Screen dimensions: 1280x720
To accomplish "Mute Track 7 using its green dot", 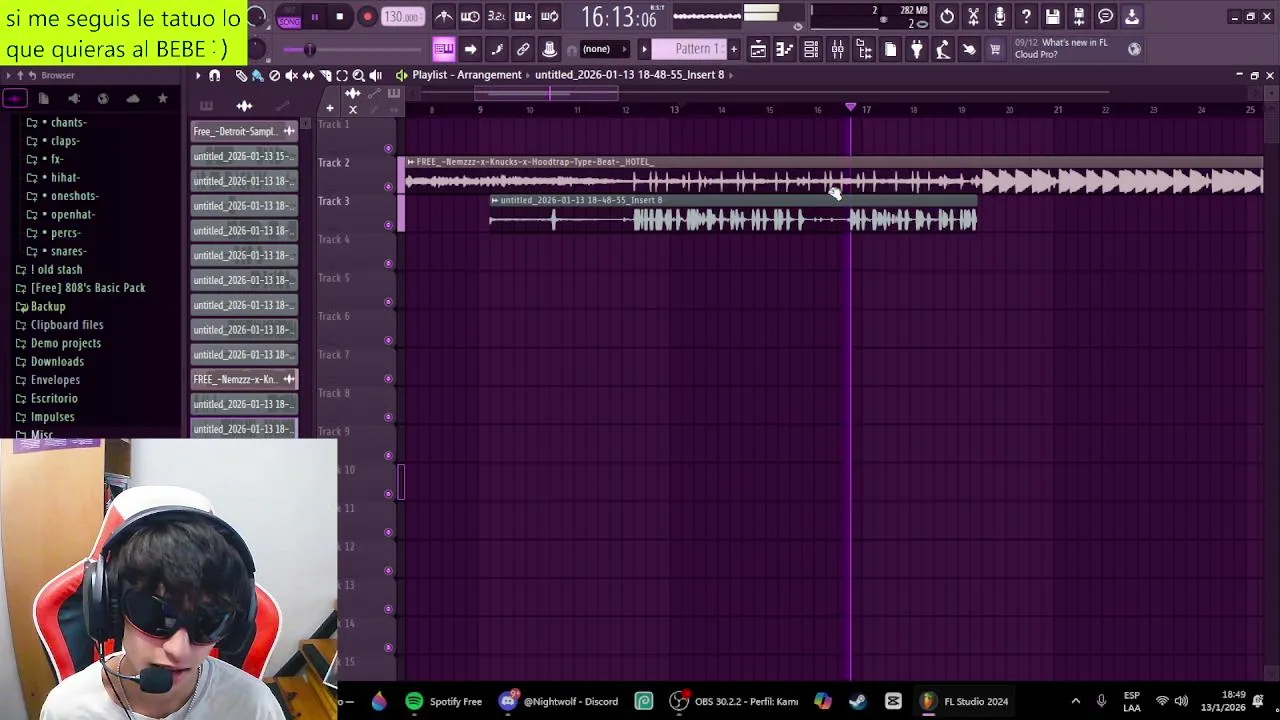I will click(x=388, y=379).
